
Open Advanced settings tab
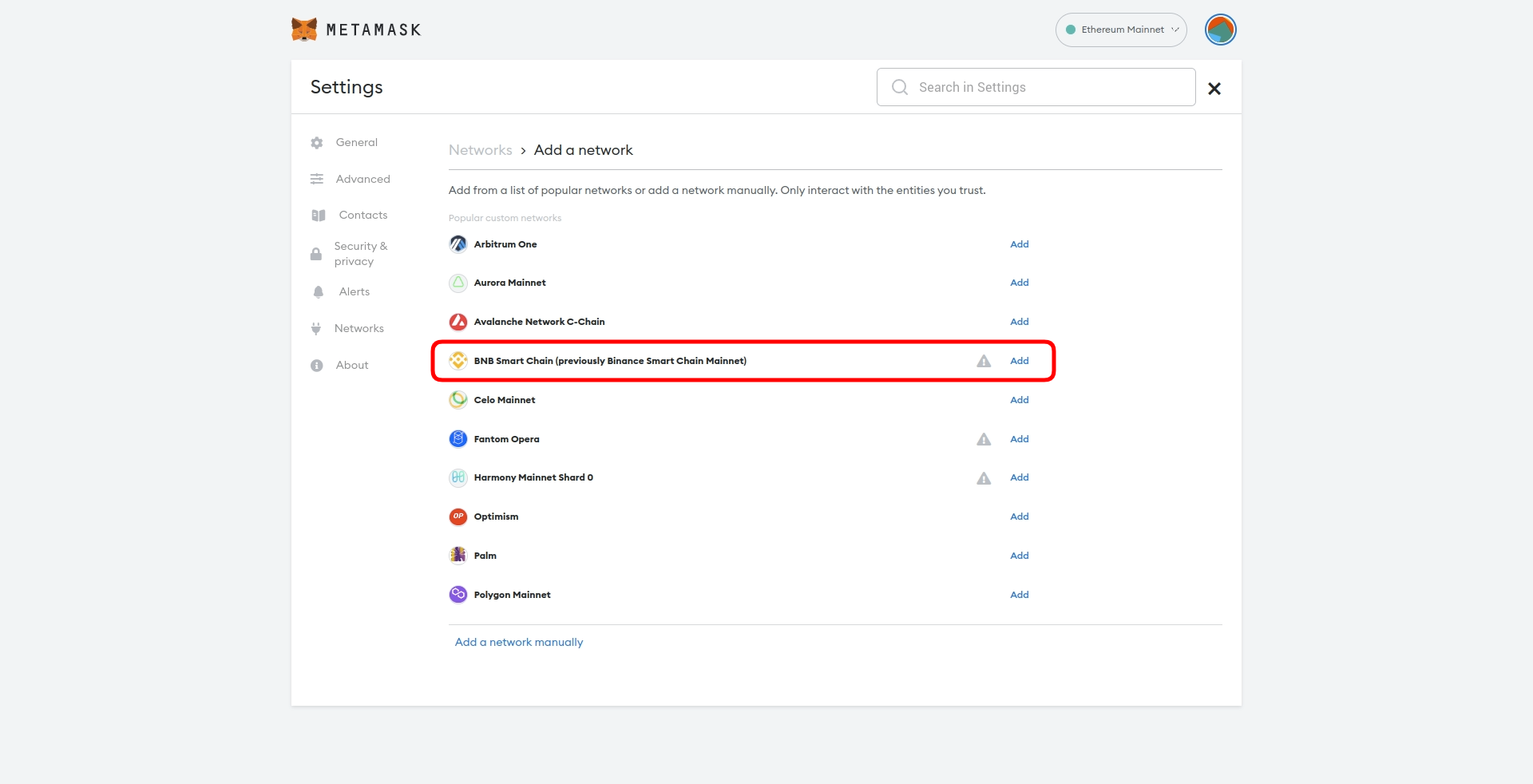pyautogui.click(x=362, y=179)
